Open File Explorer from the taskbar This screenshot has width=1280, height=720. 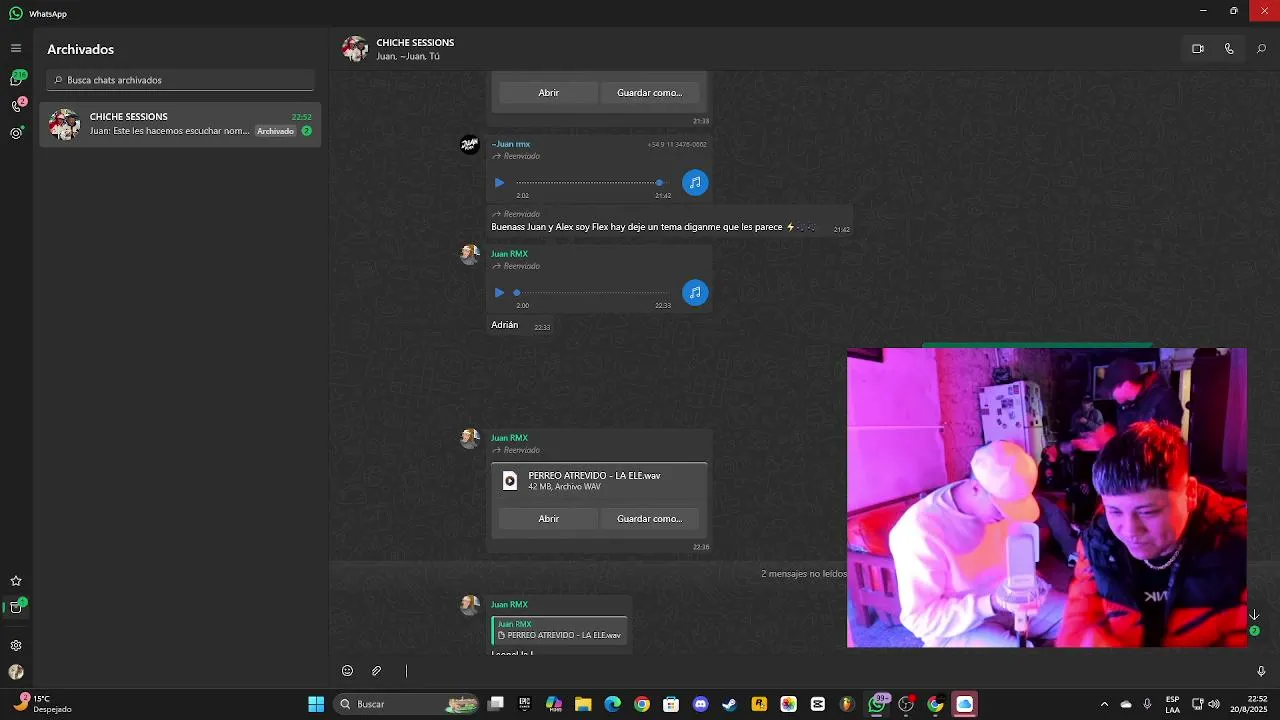coord(583,704)
